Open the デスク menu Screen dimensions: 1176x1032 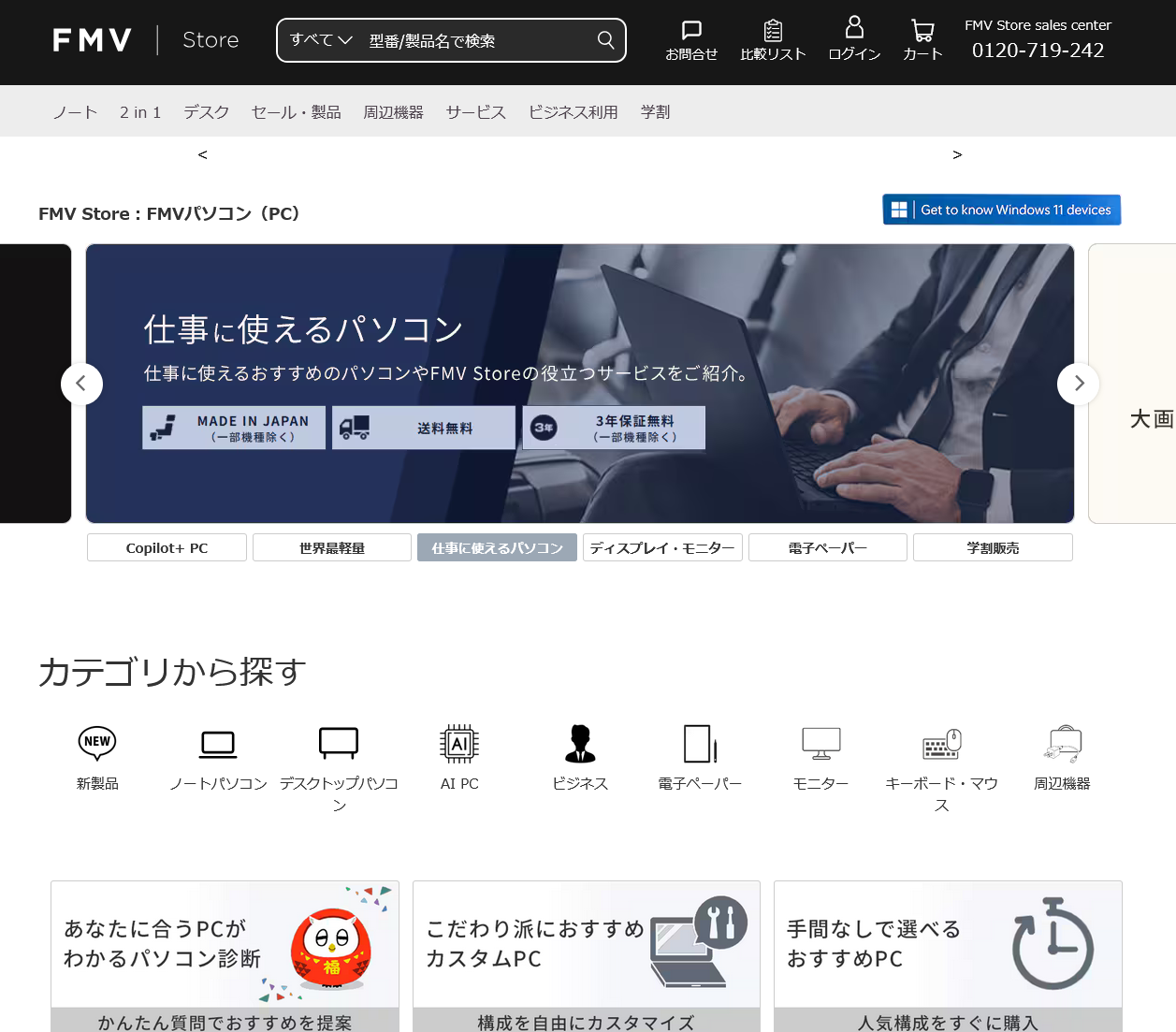click(207, 112)
